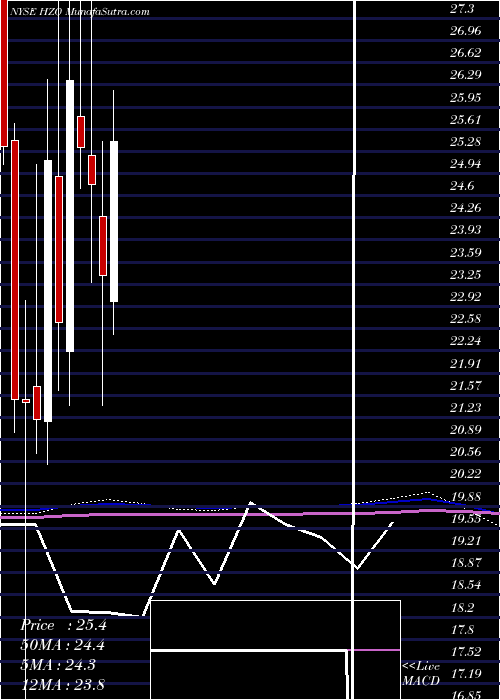Select the 19.88 axis label
Viewport: 500px width, 700px height.
click(x=466, y=496)
